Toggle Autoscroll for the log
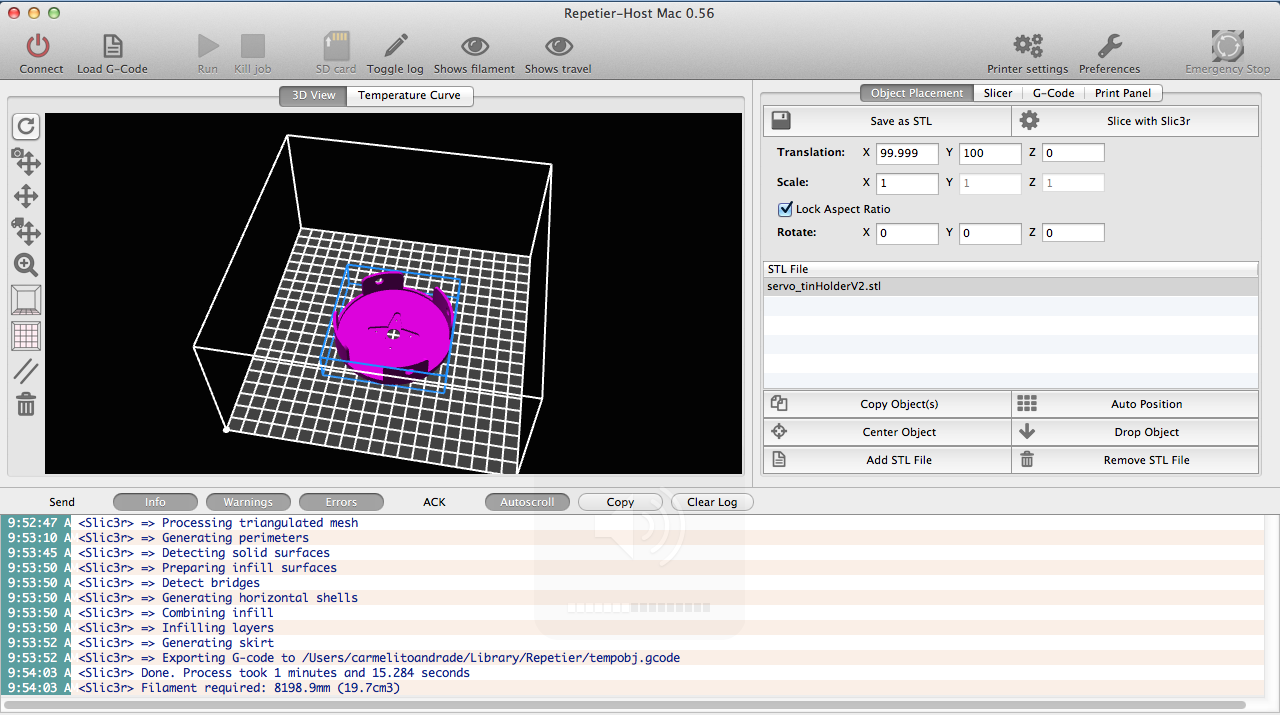Screen dimensions: 1280x715 point(527,502)
